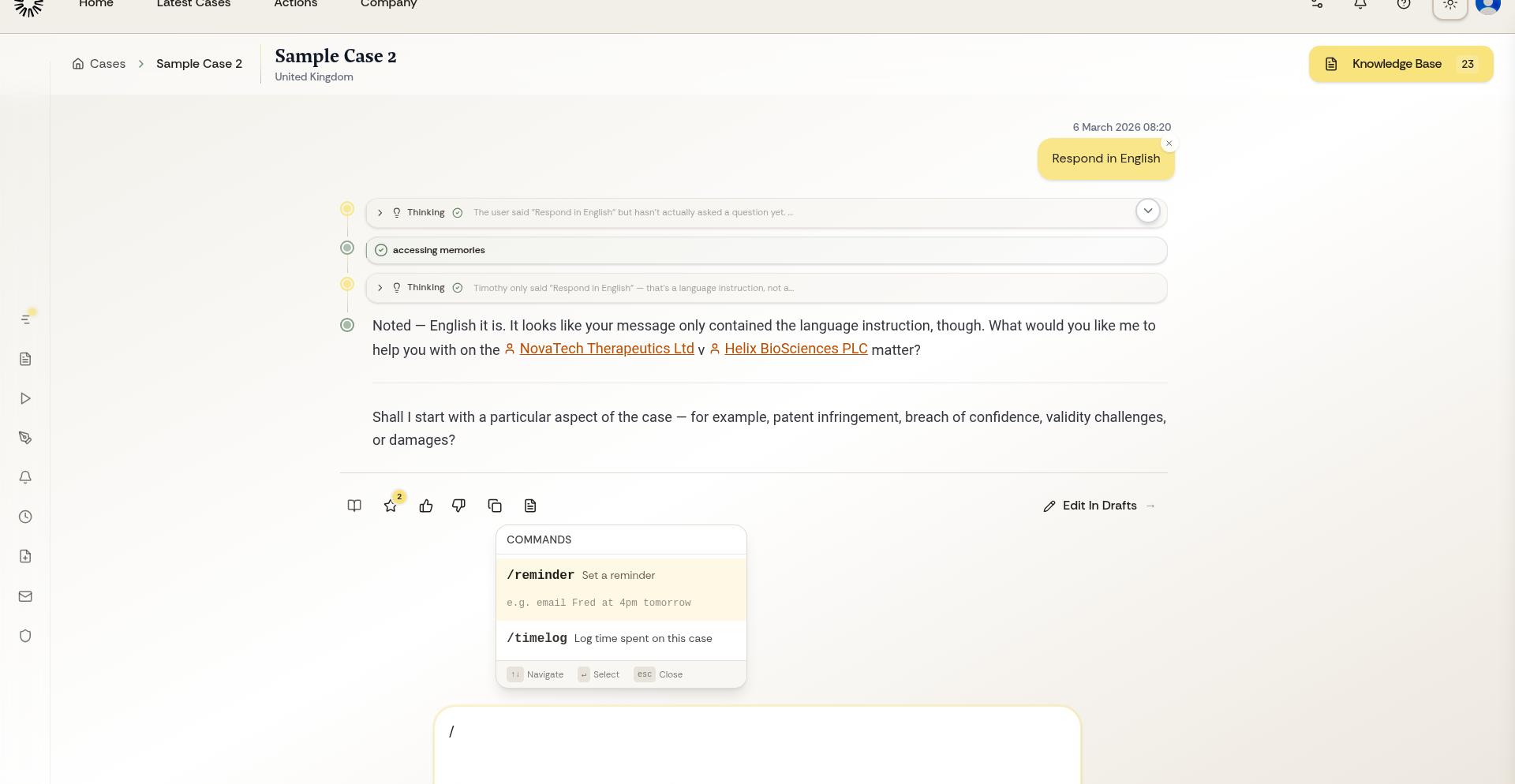Open the mail icon in sidebar
This screenshot has height=784, width=1515.
coord(25,597)
